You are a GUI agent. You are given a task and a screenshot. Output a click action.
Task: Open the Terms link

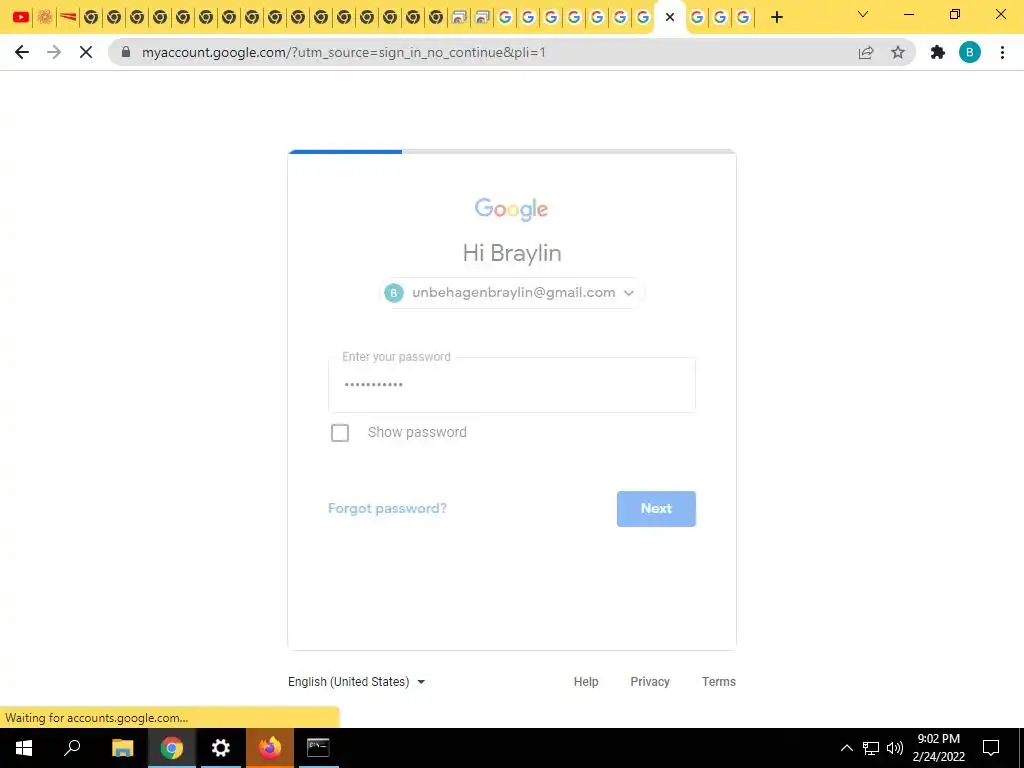718,682
